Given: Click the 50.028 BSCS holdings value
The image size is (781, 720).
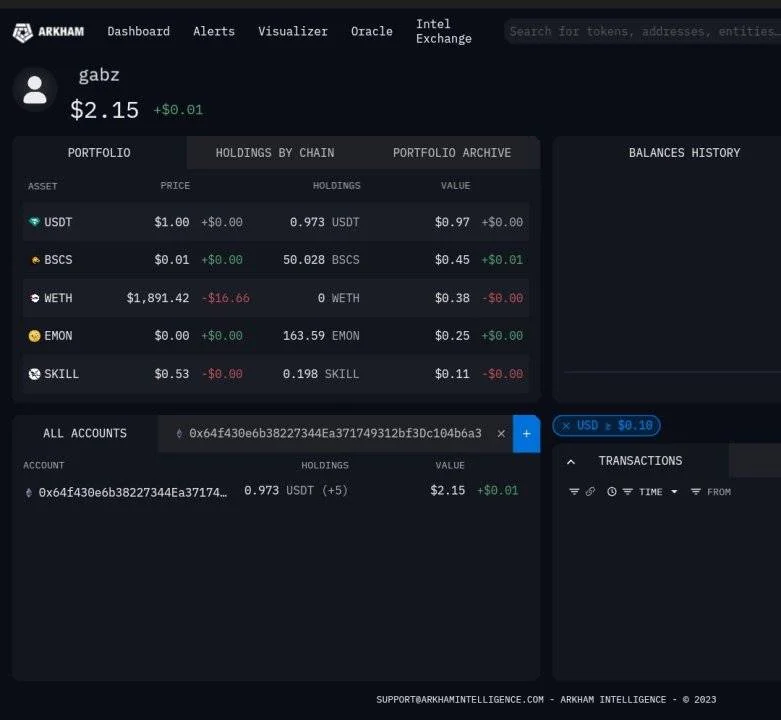Looking at the screenshot, I should (x=321, y=260).
